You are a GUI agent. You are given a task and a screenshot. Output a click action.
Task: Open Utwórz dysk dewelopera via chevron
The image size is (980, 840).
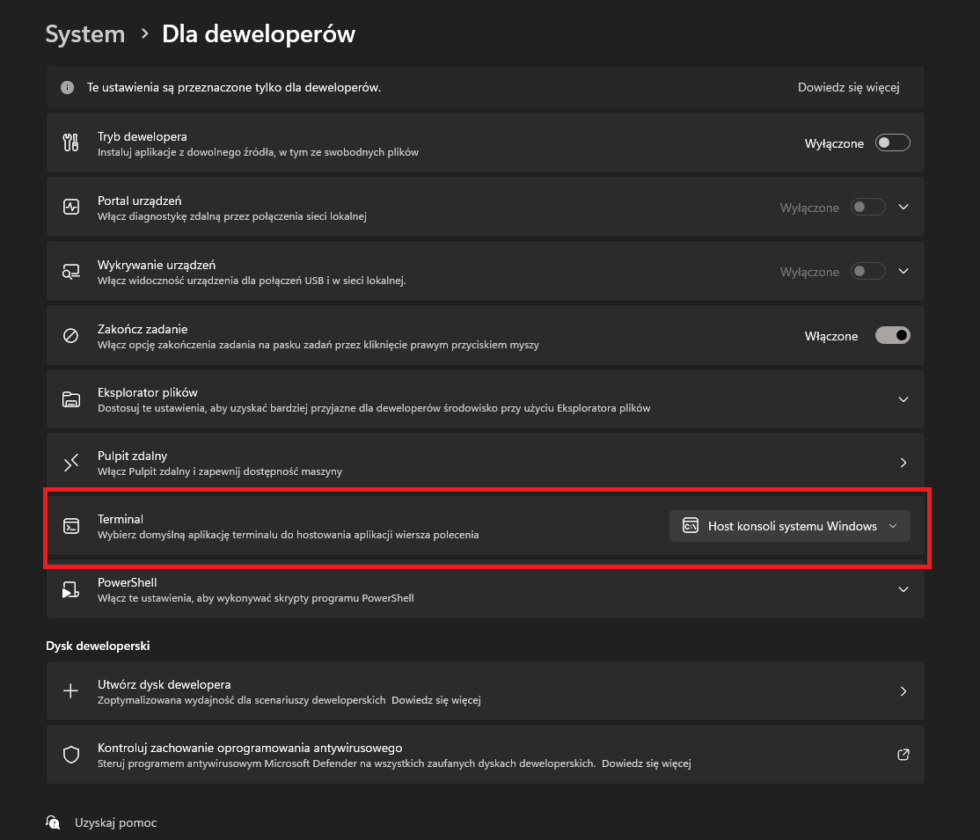pos(903,691)
